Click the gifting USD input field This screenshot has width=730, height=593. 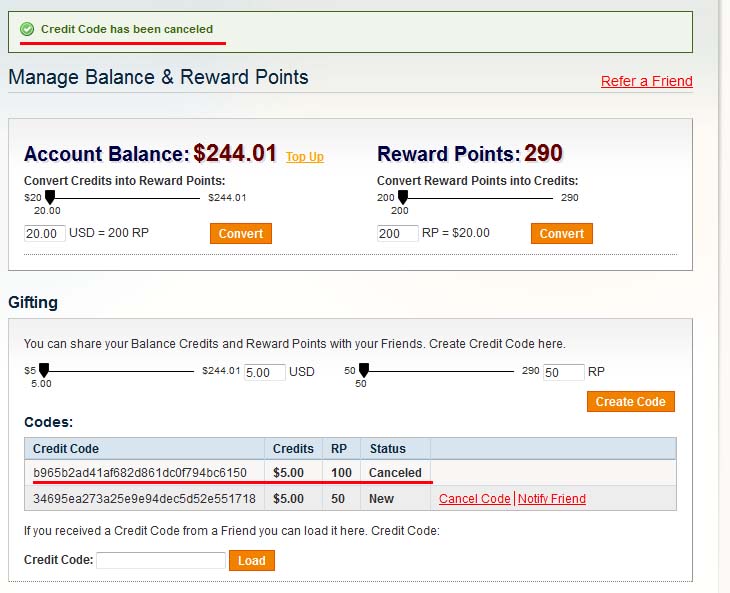[x=264, y=372]
